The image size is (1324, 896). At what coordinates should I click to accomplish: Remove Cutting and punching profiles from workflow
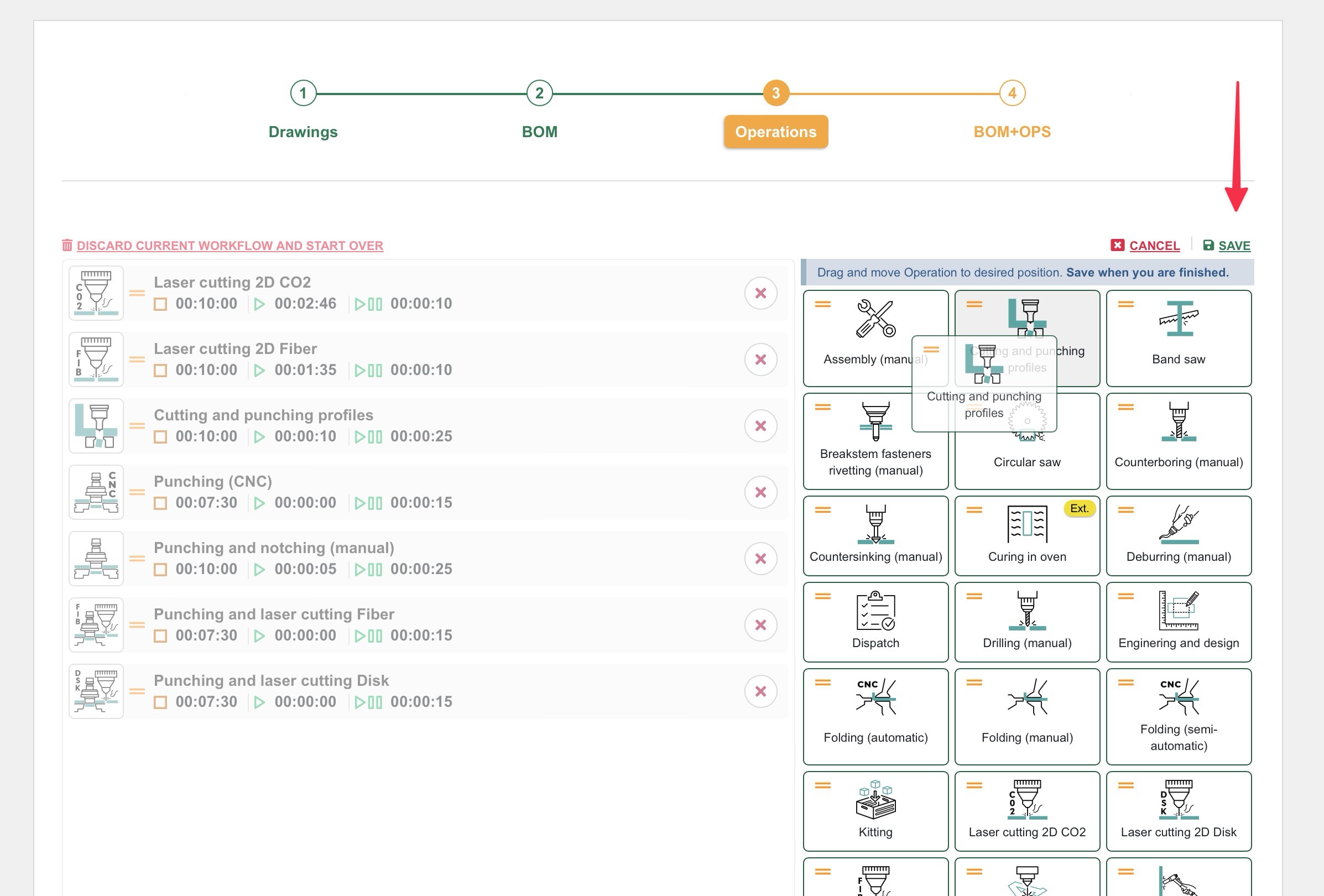pos(760,425)
